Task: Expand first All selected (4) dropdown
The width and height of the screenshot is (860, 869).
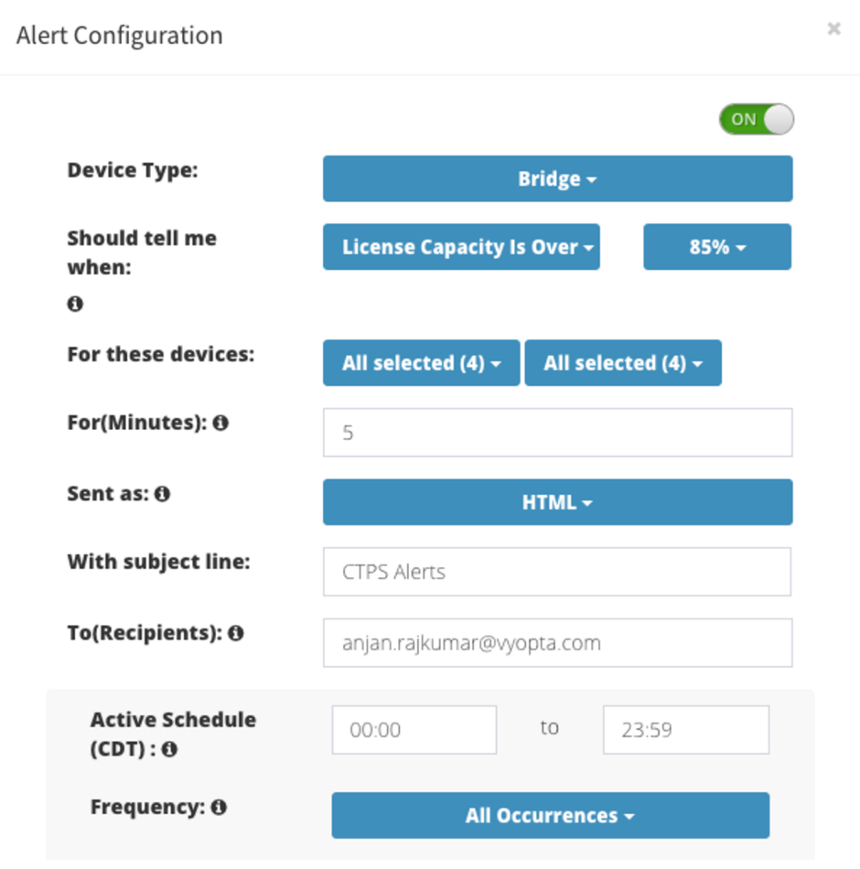Action: pyautogui.click(x=421, y=363)
